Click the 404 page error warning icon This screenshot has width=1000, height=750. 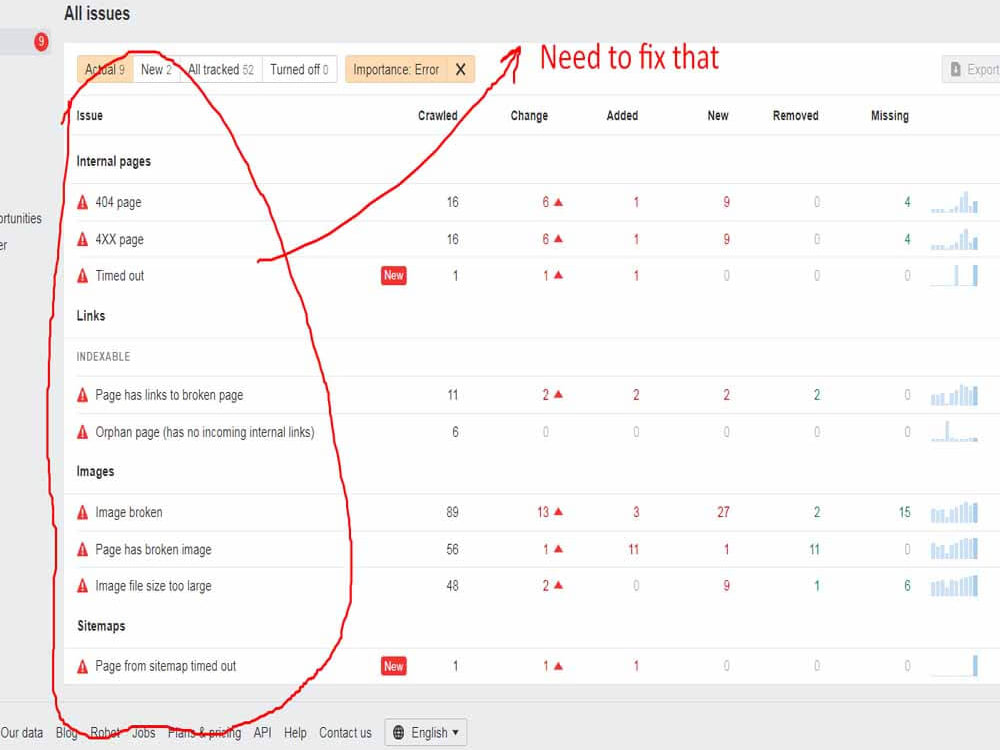coord(82,203)
